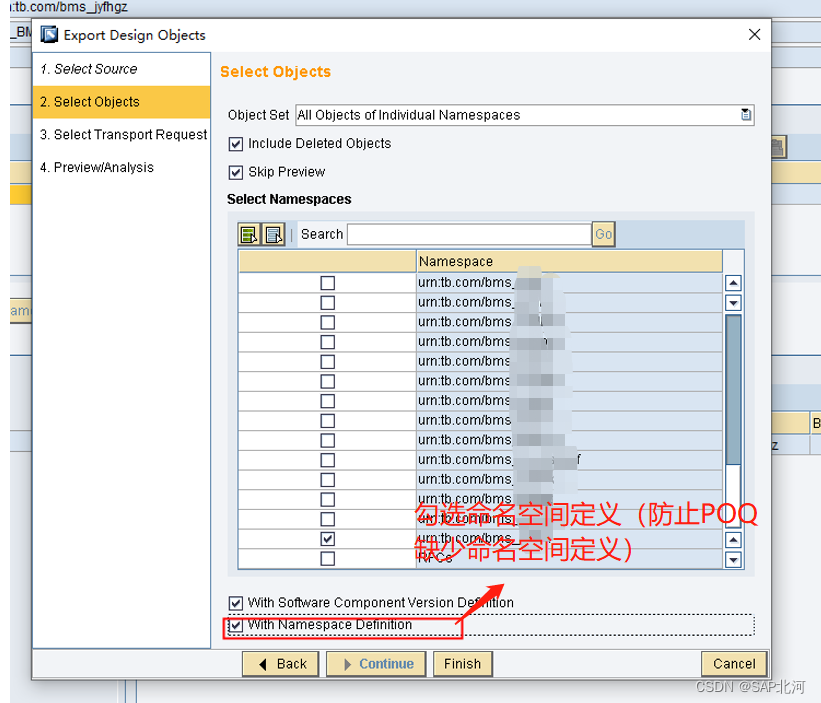Click the Back button

point(280,663)
